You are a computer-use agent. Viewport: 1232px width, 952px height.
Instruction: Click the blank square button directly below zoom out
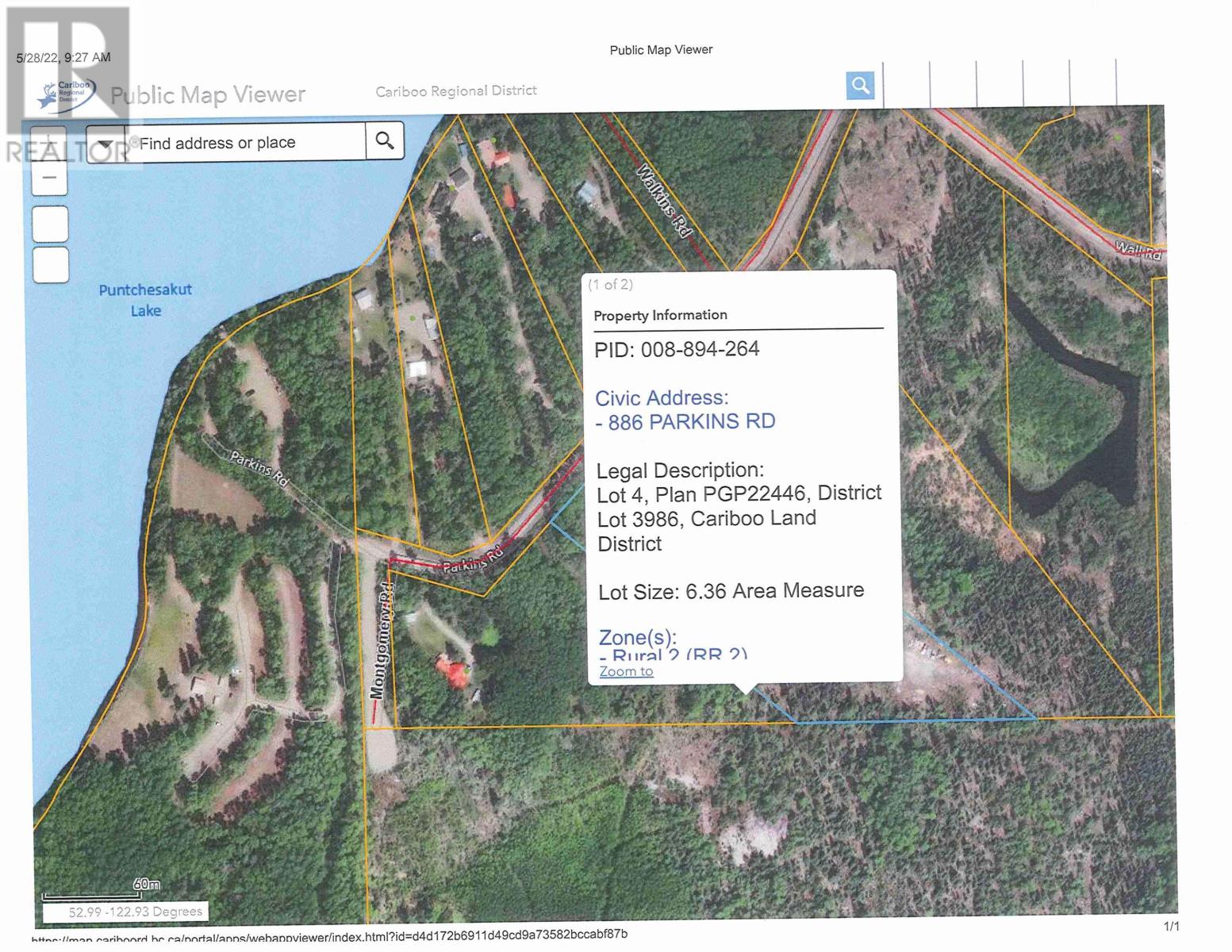(x=50, y=224)
